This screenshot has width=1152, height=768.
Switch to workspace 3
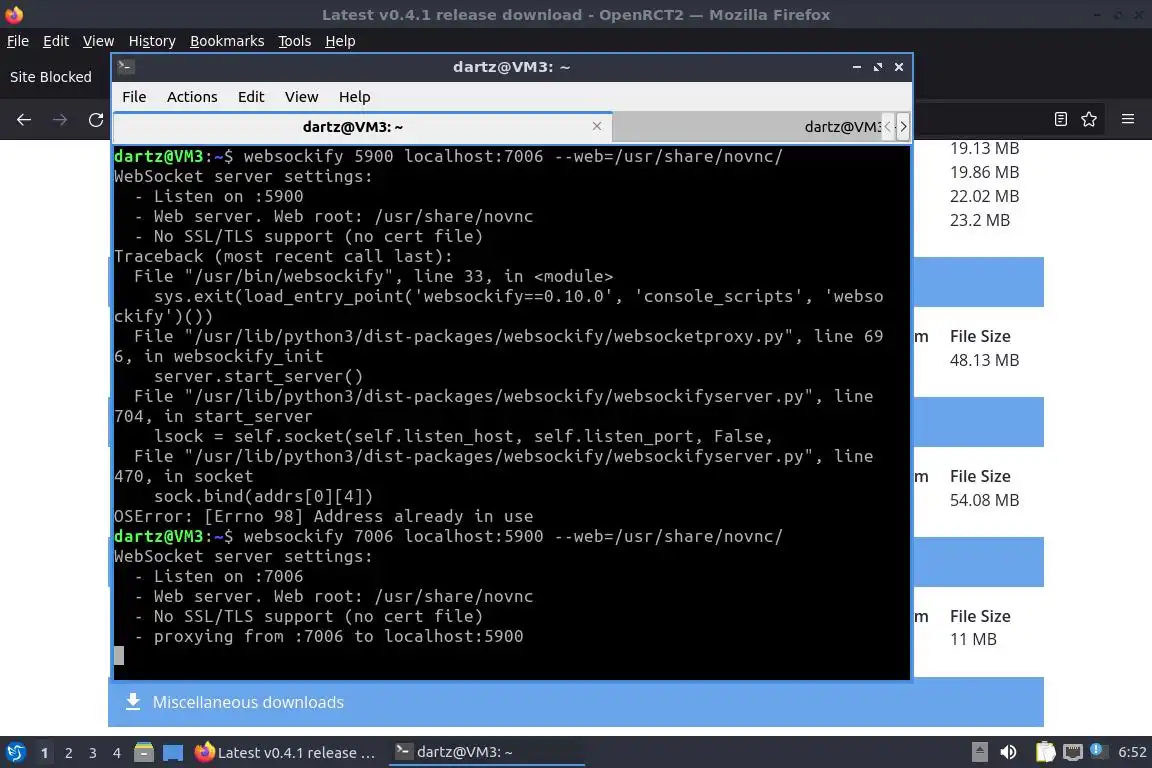(x=93, y=753)
